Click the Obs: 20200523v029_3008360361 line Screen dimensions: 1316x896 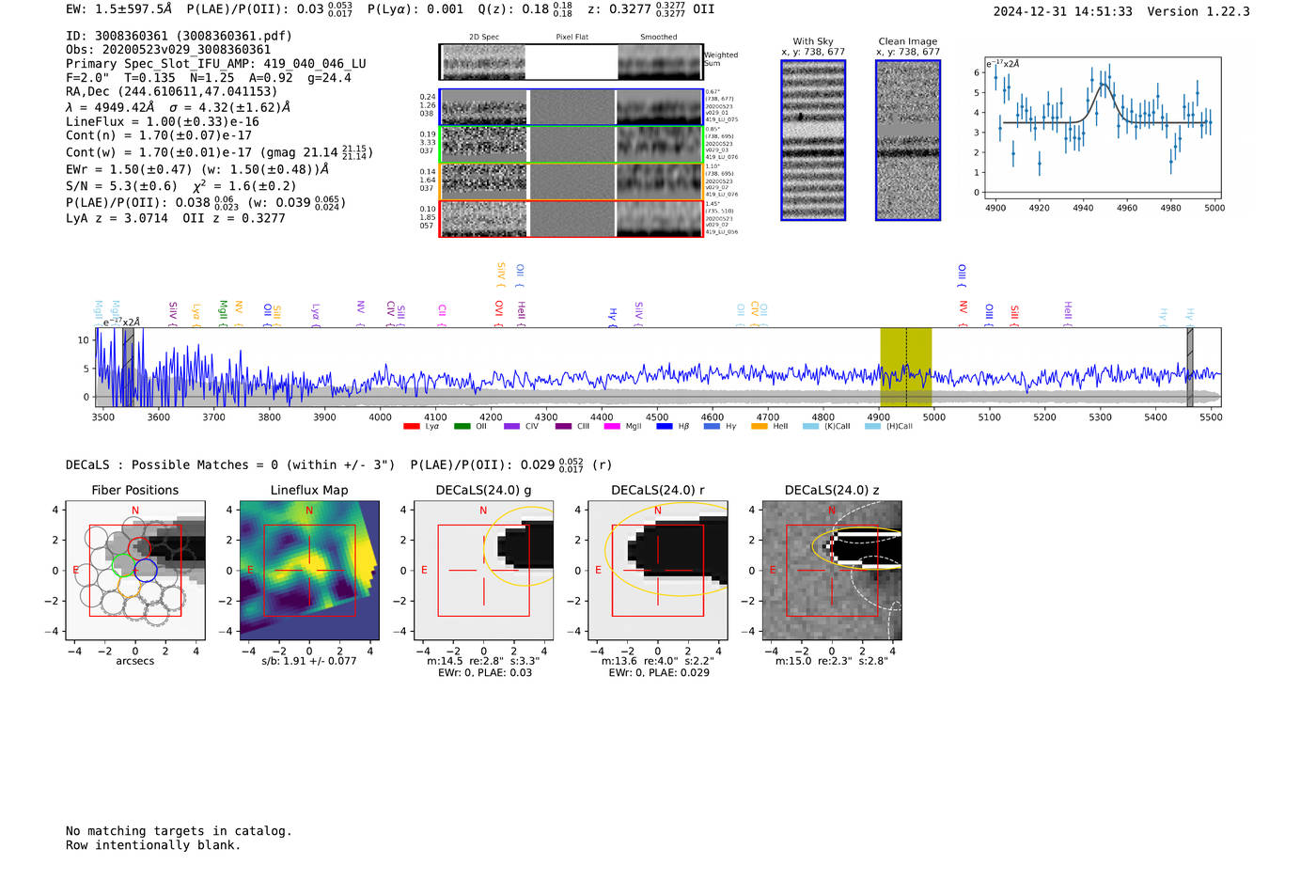[x=168, y=50]
